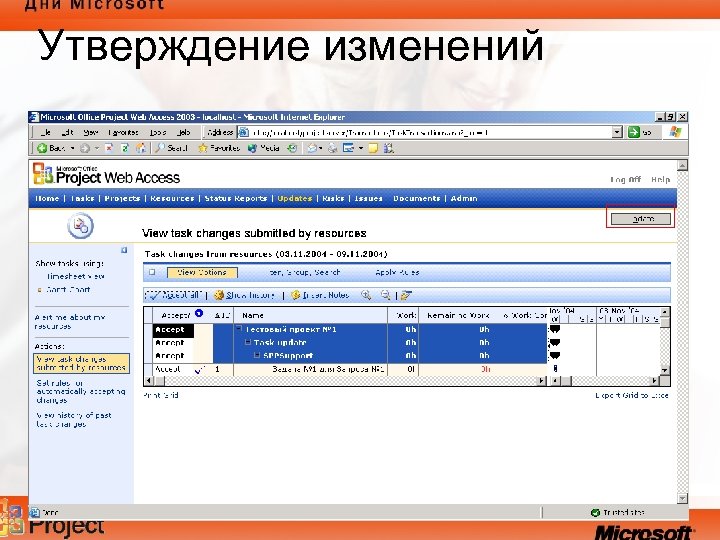Open the Search magnifier in IE toolbar
The width and height of the screenshot is (720, 540).
point(159,148)
